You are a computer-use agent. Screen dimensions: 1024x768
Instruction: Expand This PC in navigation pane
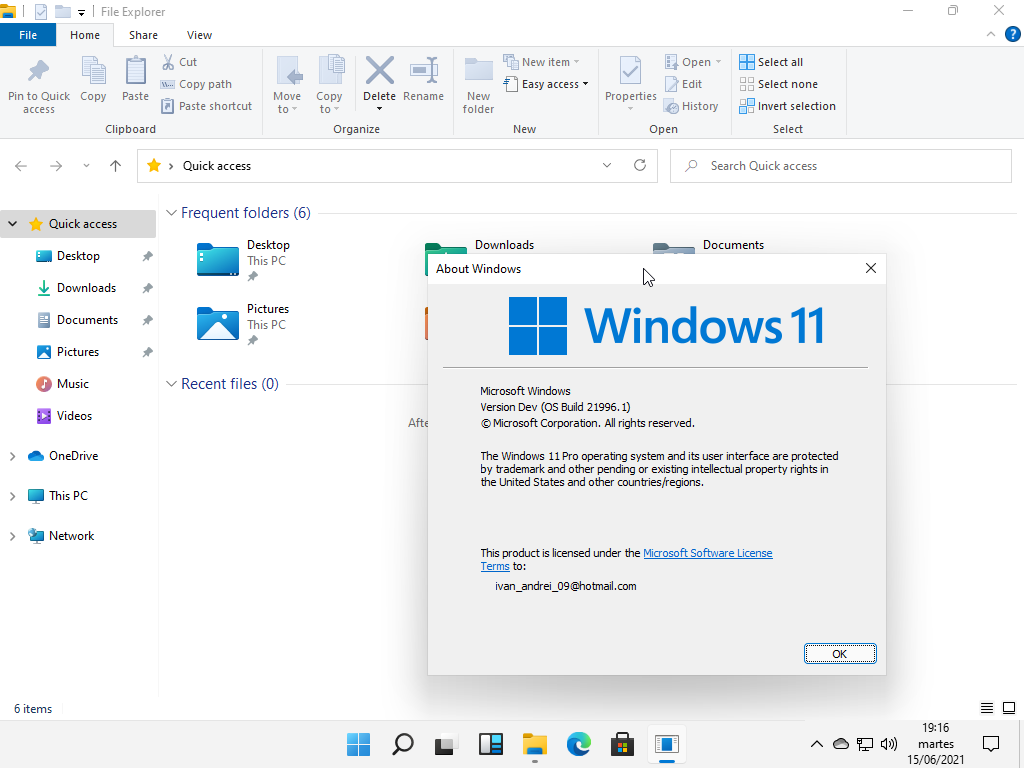12,496
